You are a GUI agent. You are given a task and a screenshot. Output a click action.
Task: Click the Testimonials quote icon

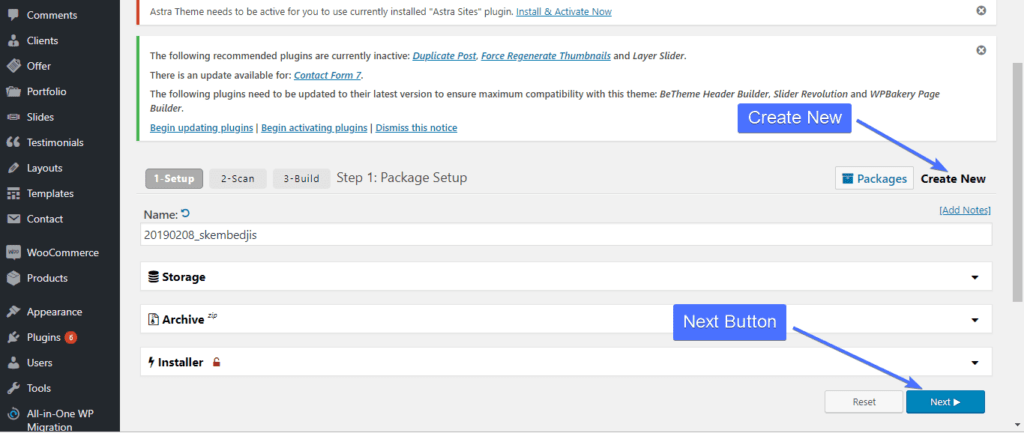pyautogui.click(x=13, y=142)
